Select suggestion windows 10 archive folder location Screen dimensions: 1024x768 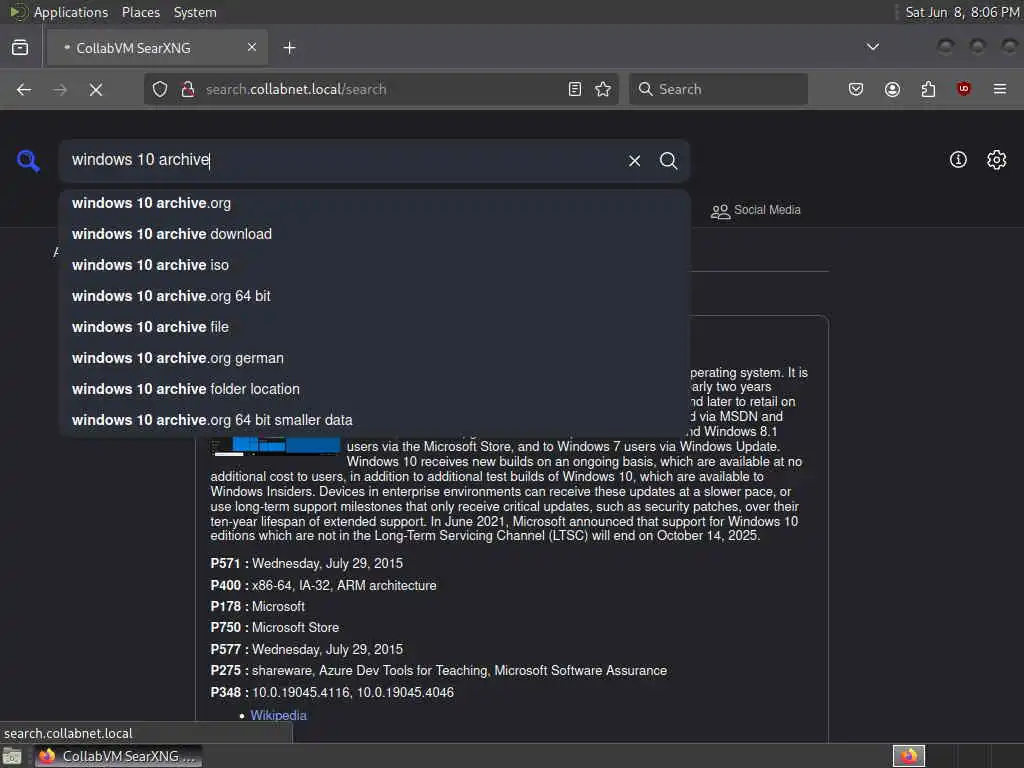coord(374,389)
